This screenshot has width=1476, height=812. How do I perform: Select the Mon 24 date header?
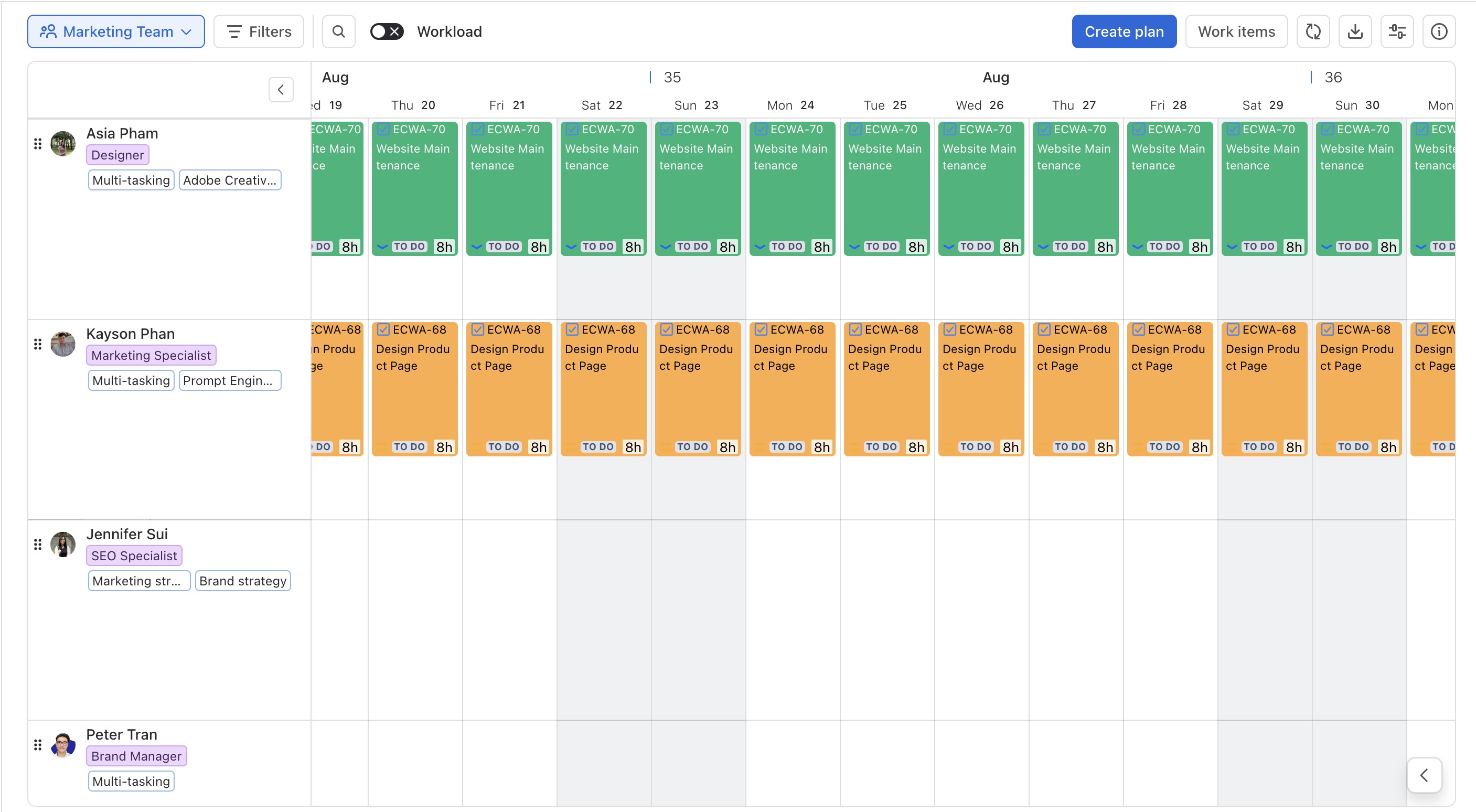pos(791,105)
